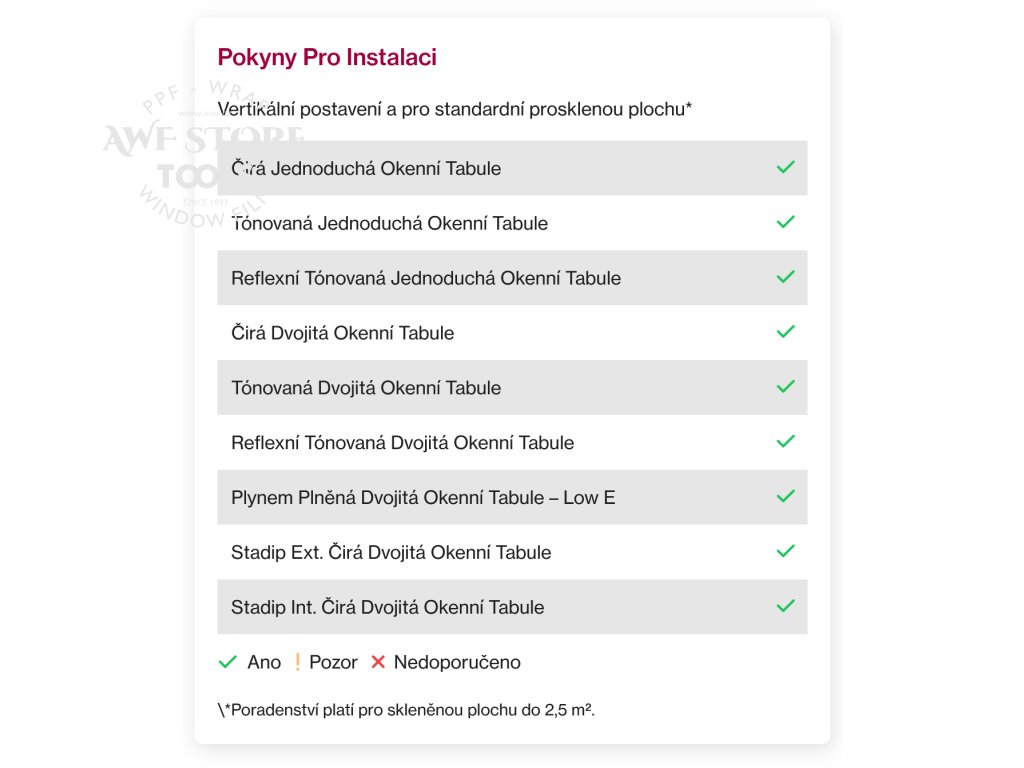Click the green Ano legend checkmark

pos(227,662)
